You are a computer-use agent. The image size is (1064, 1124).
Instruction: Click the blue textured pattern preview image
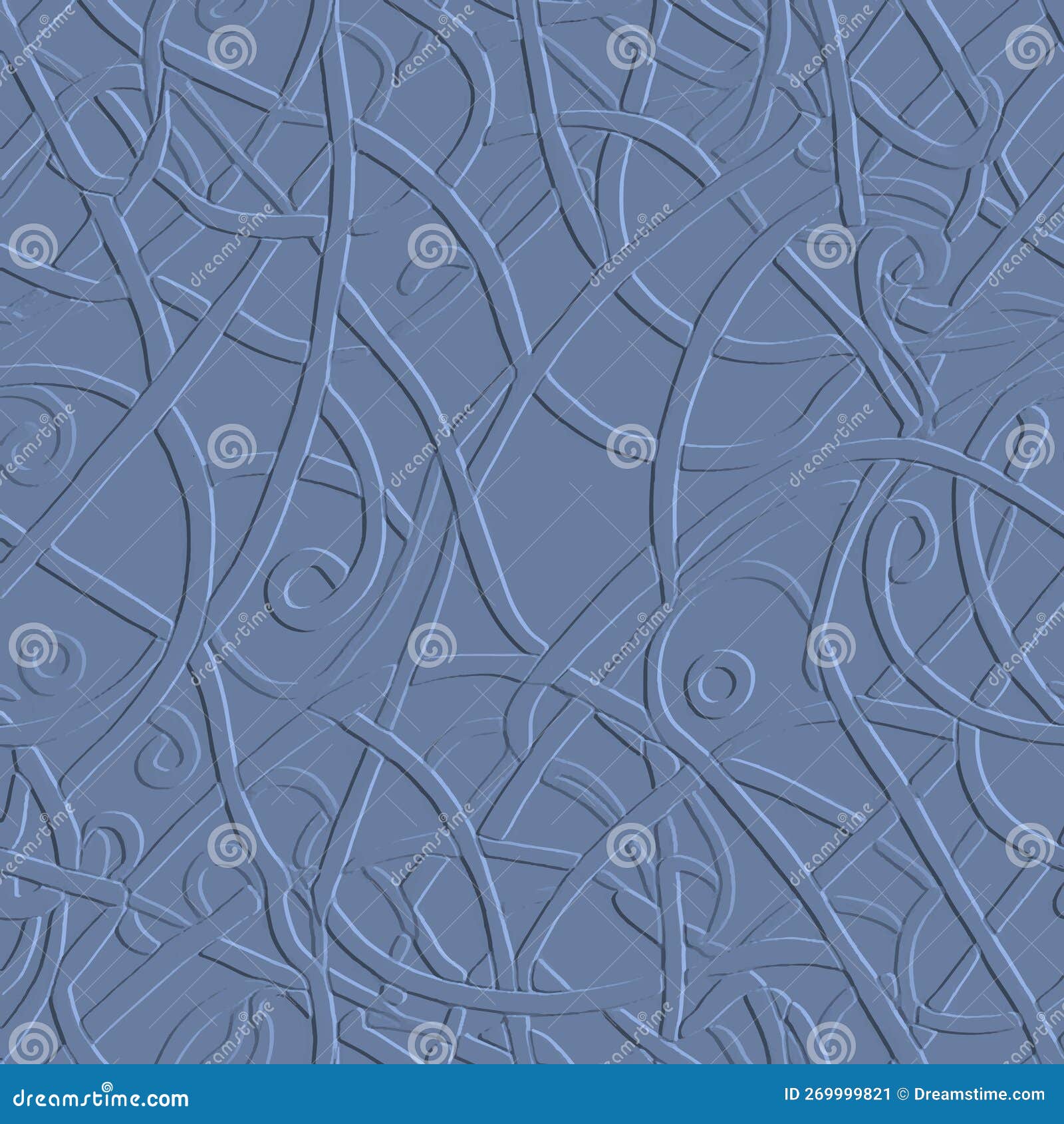click(x=532, y=532)
